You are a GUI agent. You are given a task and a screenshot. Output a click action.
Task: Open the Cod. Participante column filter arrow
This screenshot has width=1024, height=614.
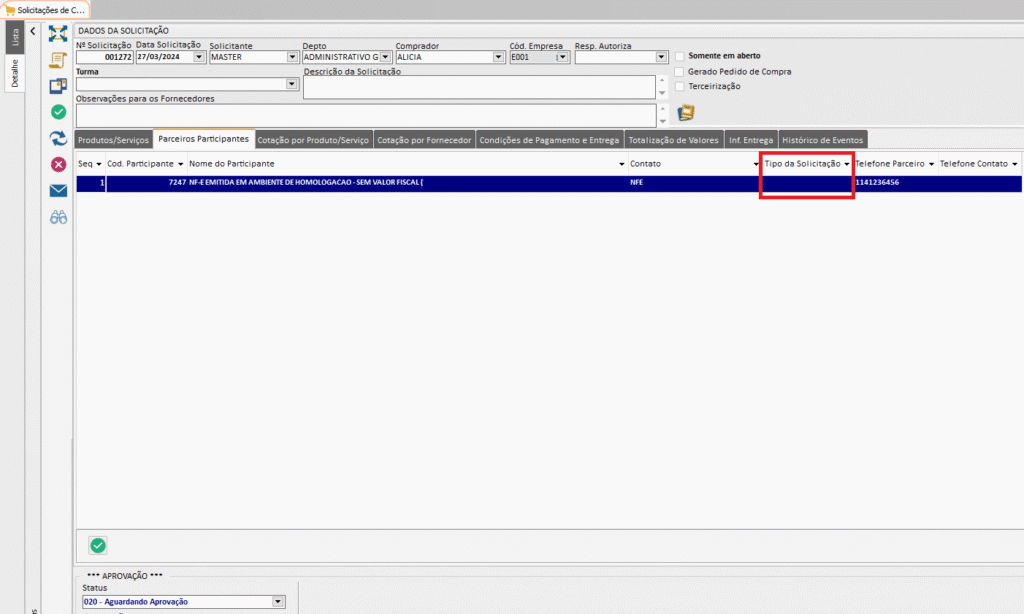[180, 164]
